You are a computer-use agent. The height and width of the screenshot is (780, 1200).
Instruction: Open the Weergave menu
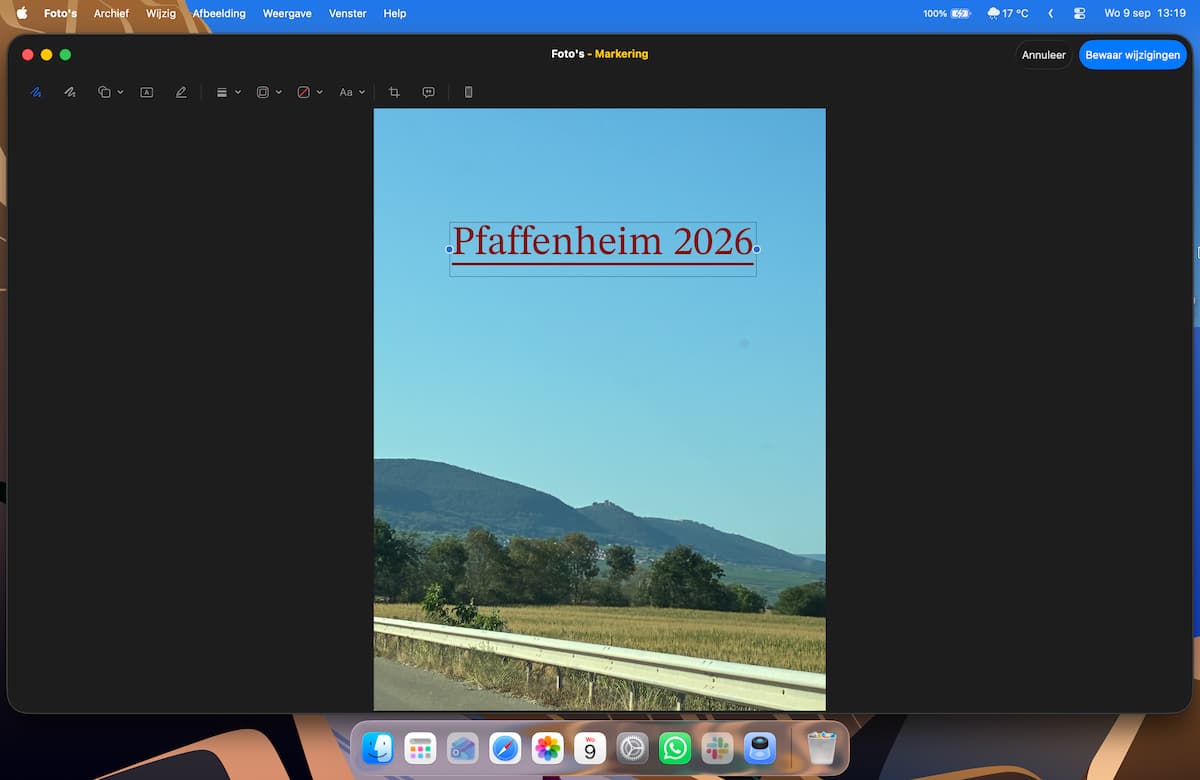287,13
